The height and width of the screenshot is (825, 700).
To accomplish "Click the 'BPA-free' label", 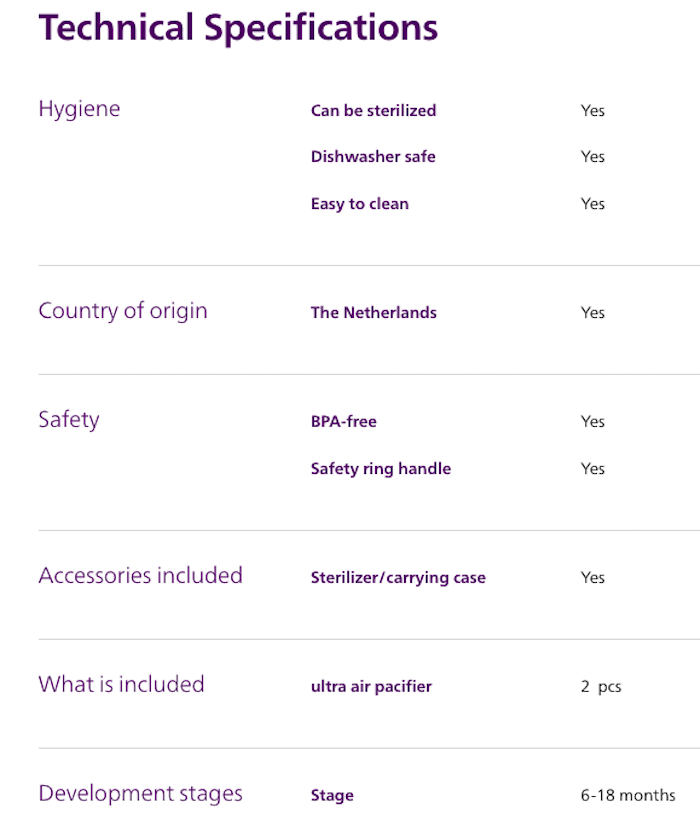I will click(x=345, y=422).
